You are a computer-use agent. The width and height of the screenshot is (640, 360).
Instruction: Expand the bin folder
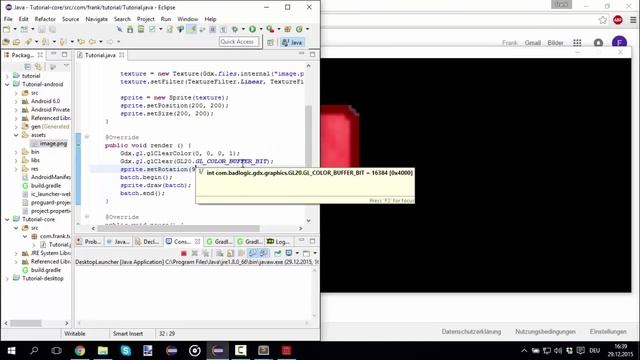16,152
